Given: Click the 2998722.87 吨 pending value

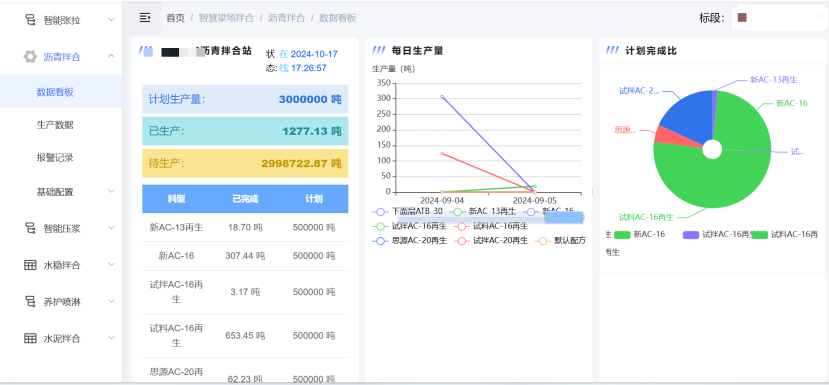Looking at the screenshot, I should (x=301, y=163).
